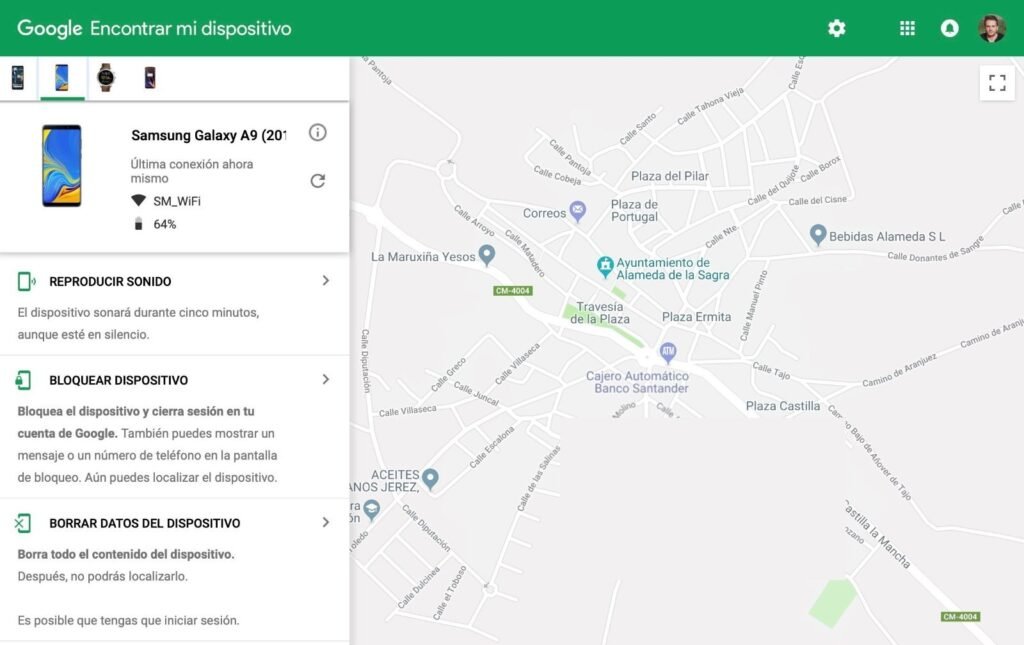The width and height of the screenshot is (1024, 645).
Task: Expand the Borrar Datos del Dispositivo chevron
Action: click(x=325, y=523)
